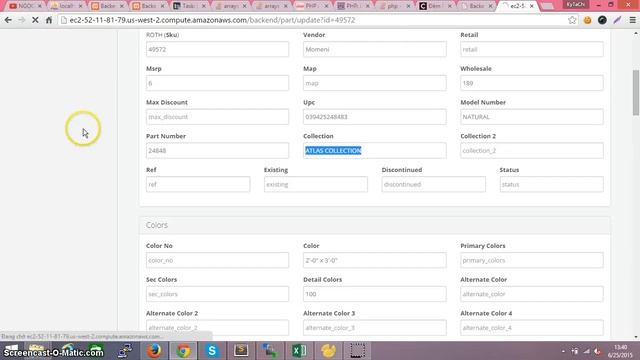Open Chrome from taskbar

(183, 351)
